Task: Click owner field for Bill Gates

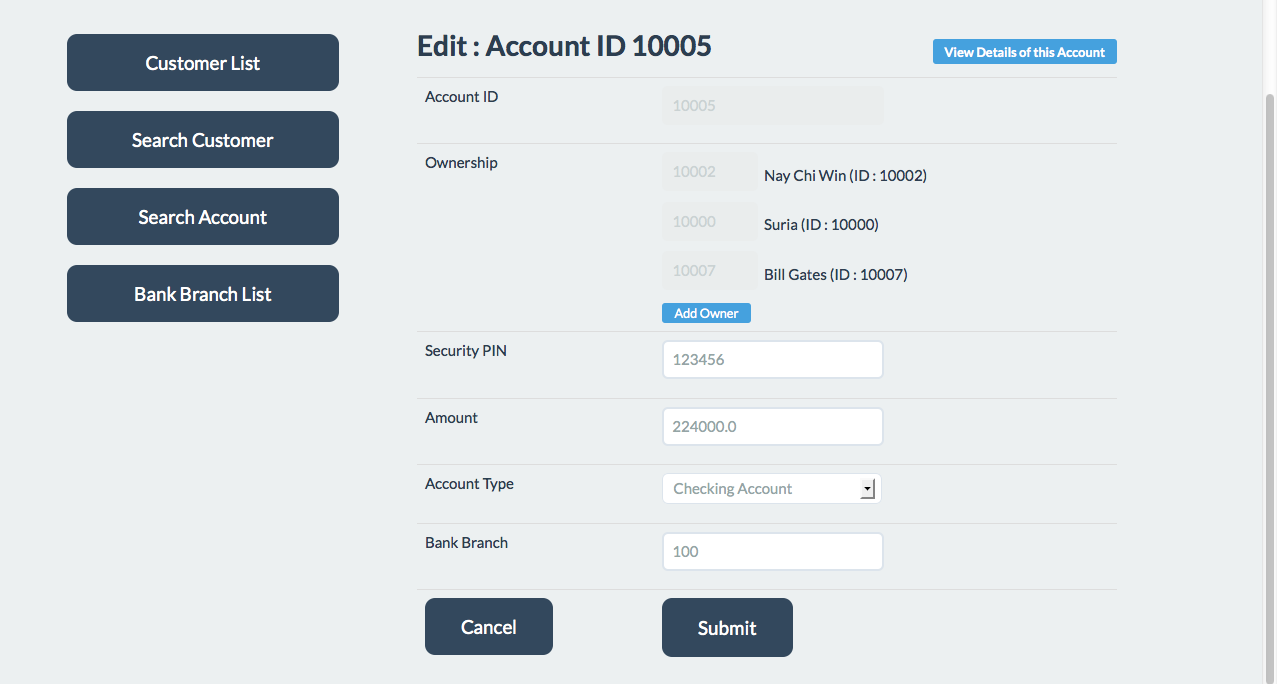Action: pyautogui.click(x=708, y=270)
